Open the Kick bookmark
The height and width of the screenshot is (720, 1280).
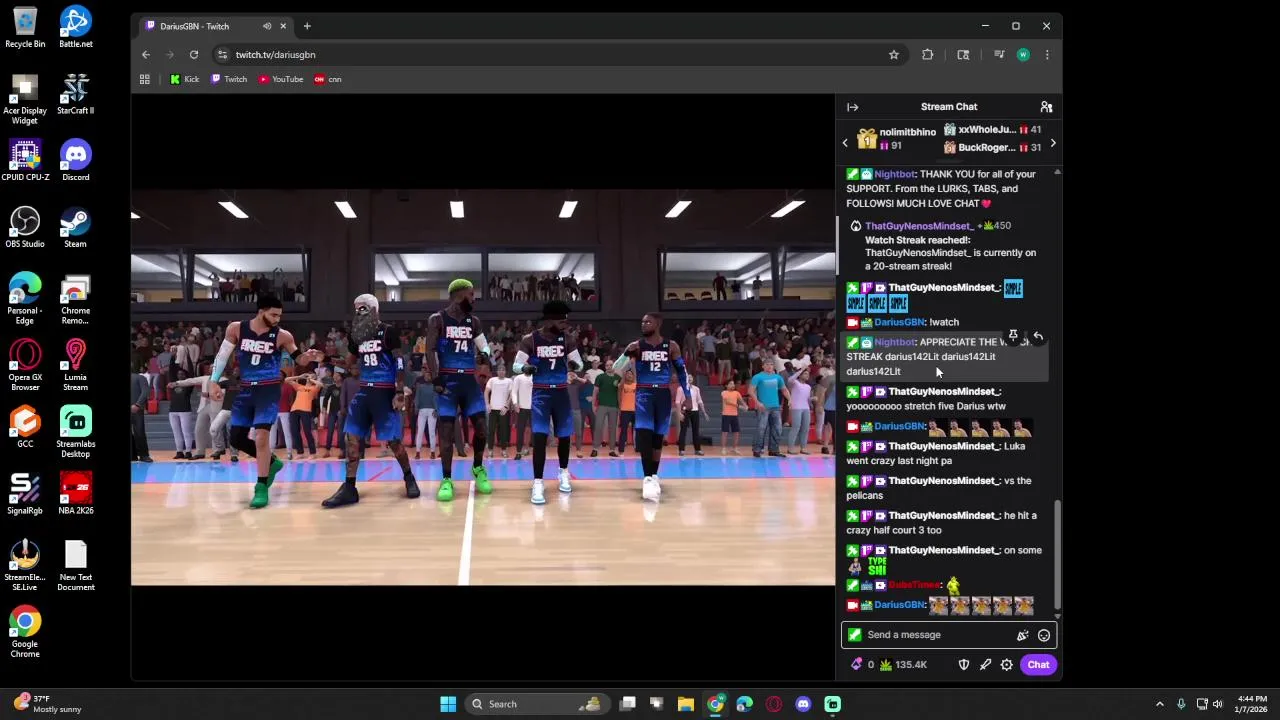[x=184, y=79]
